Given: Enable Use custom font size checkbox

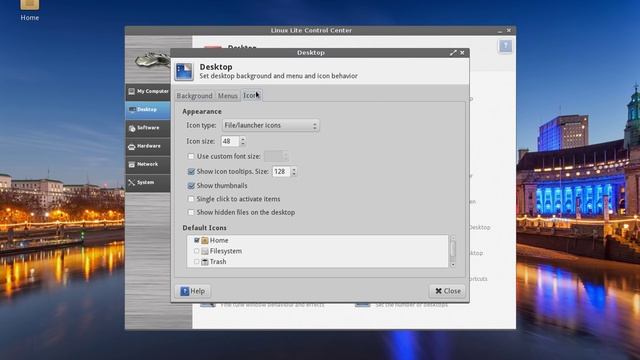Looking at the screenshot, I should (x=191, y=156).
